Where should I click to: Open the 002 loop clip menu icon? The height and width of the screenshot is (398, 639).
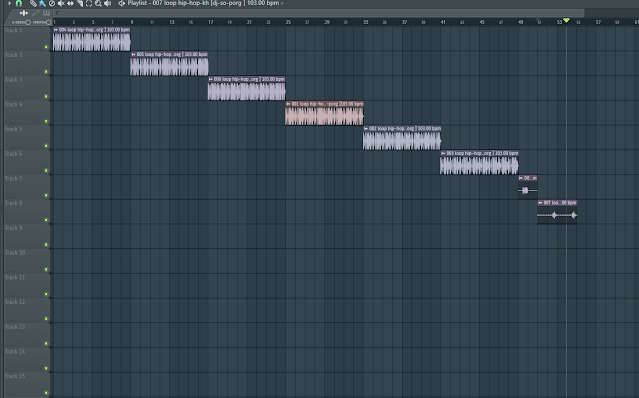click(x=366, y=128)
